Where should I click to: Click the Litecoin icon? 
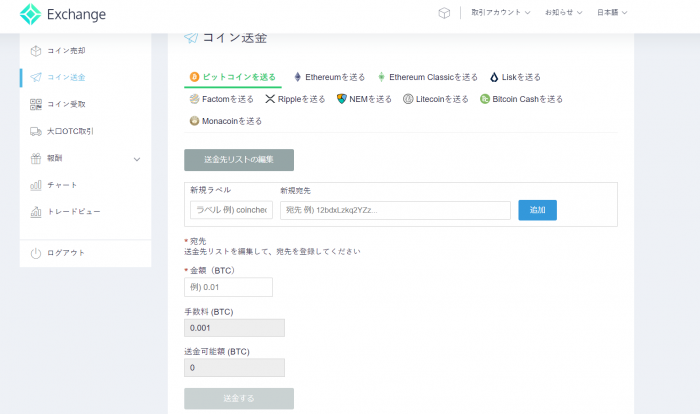tap(408, 99)
